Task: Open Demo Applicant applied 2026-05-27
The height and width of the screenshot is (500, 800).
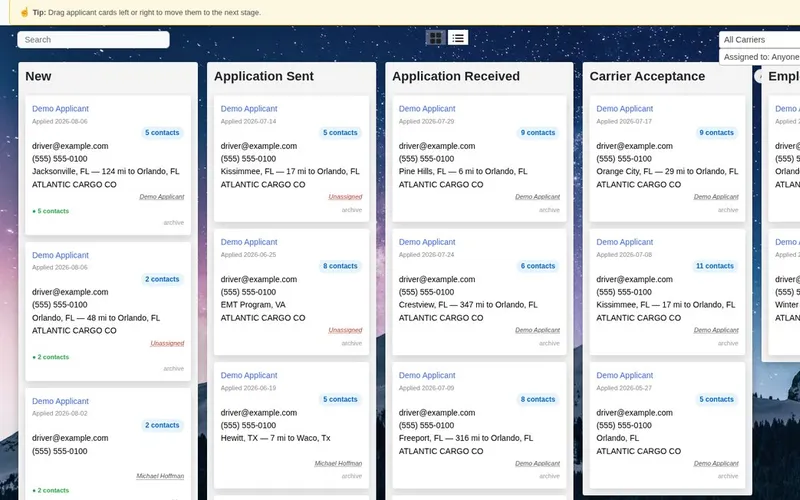Action: (624, 375)
